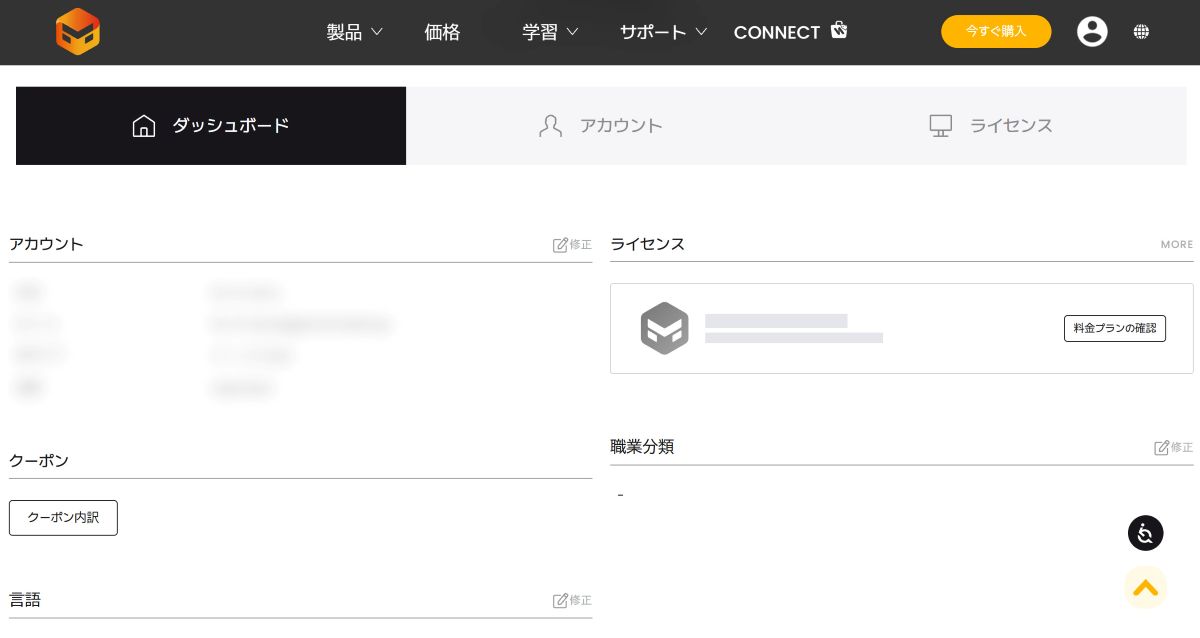Expand the サポート dropdown menu

[663, 32]
